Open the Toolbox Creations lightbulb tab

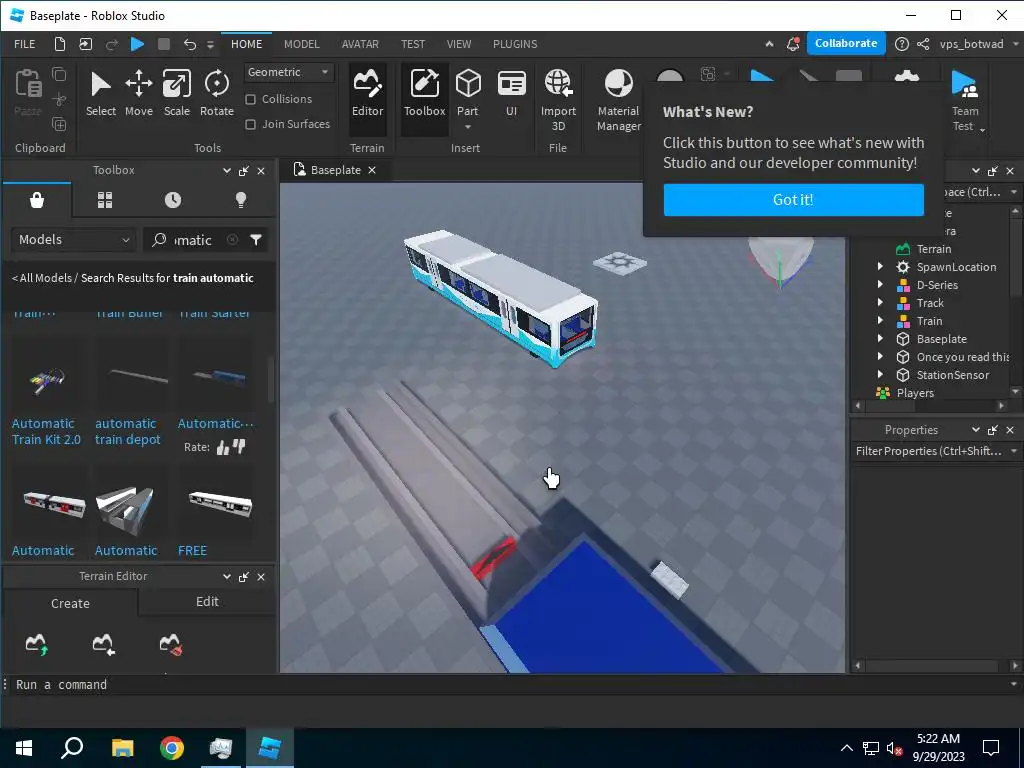point(241,200)
